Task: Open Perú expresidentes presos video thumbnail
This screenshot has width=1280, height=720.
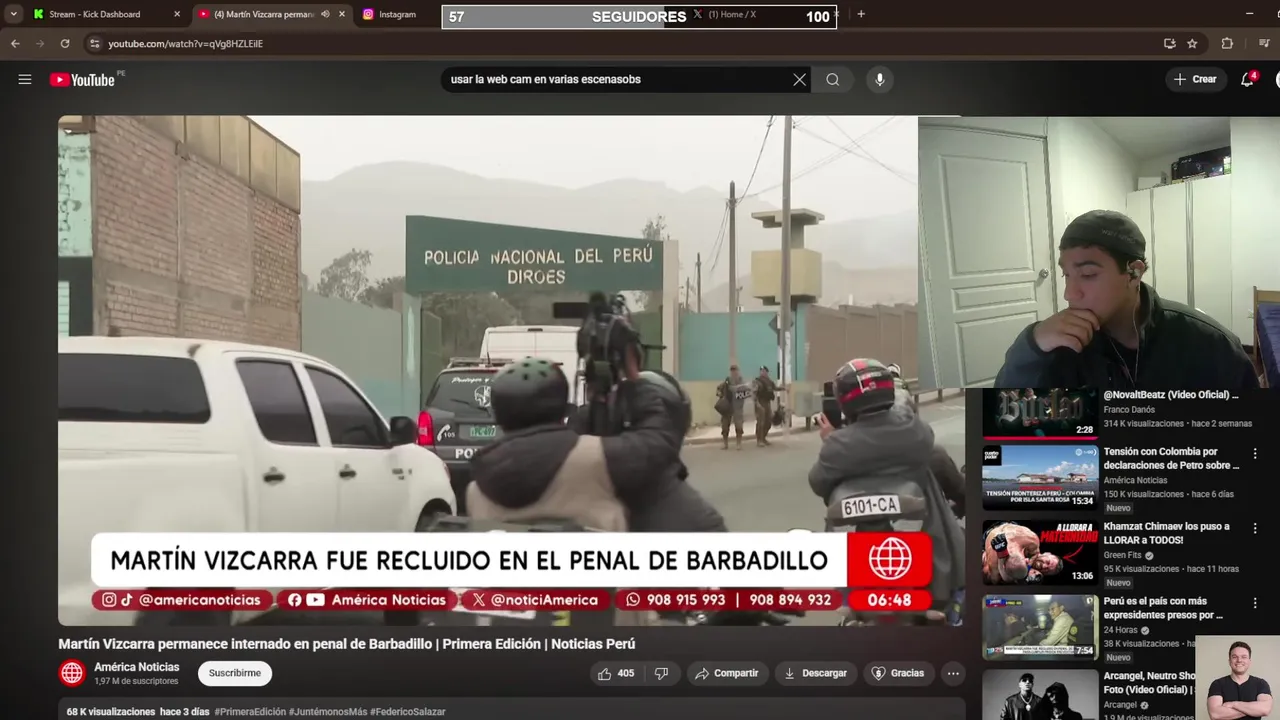Action: (x=1040, y=628)
